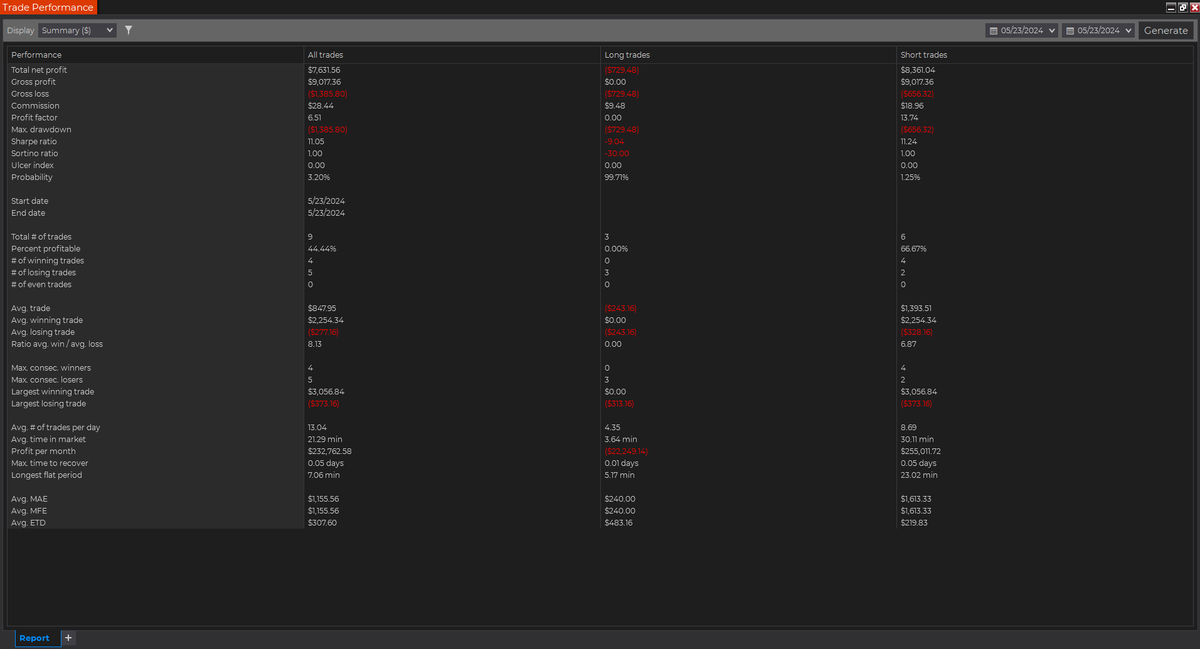The height and width of the screenshot is (649, 1200).
Task: Select the Max. drawdown row label
Action: (40, 130)
